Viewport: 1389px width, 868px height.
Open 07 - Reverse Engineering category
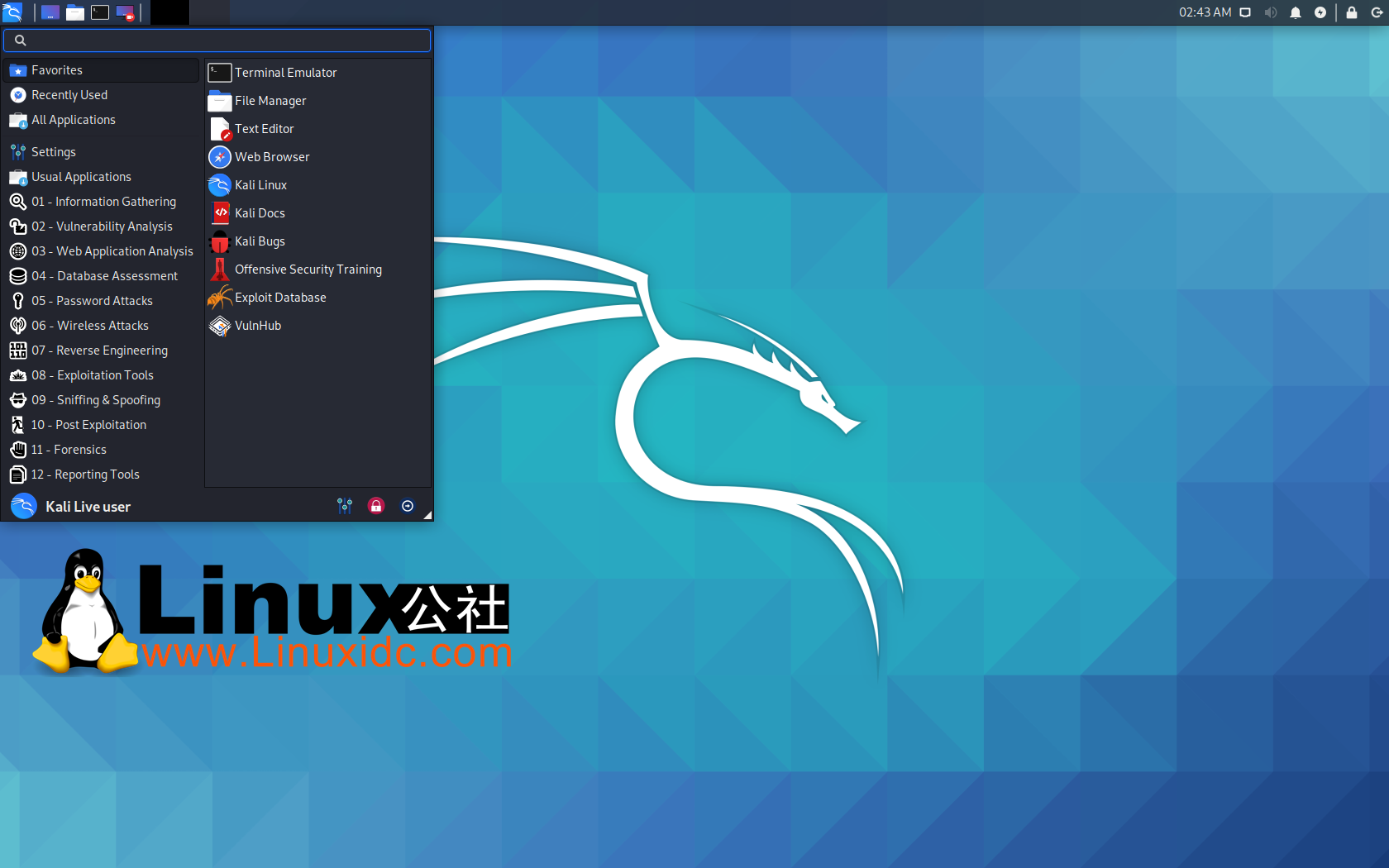pyautogui.click(x=102, y=351)
